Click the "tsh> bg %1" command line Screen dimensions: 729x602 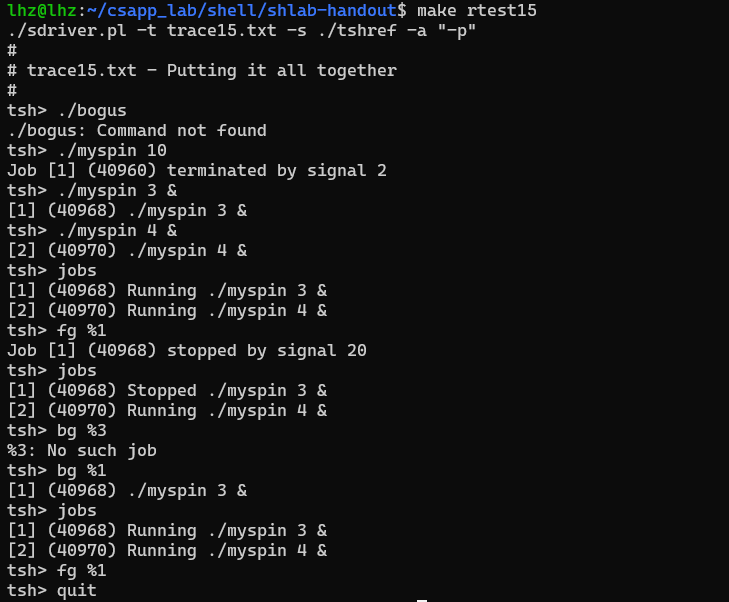(56, 470)
